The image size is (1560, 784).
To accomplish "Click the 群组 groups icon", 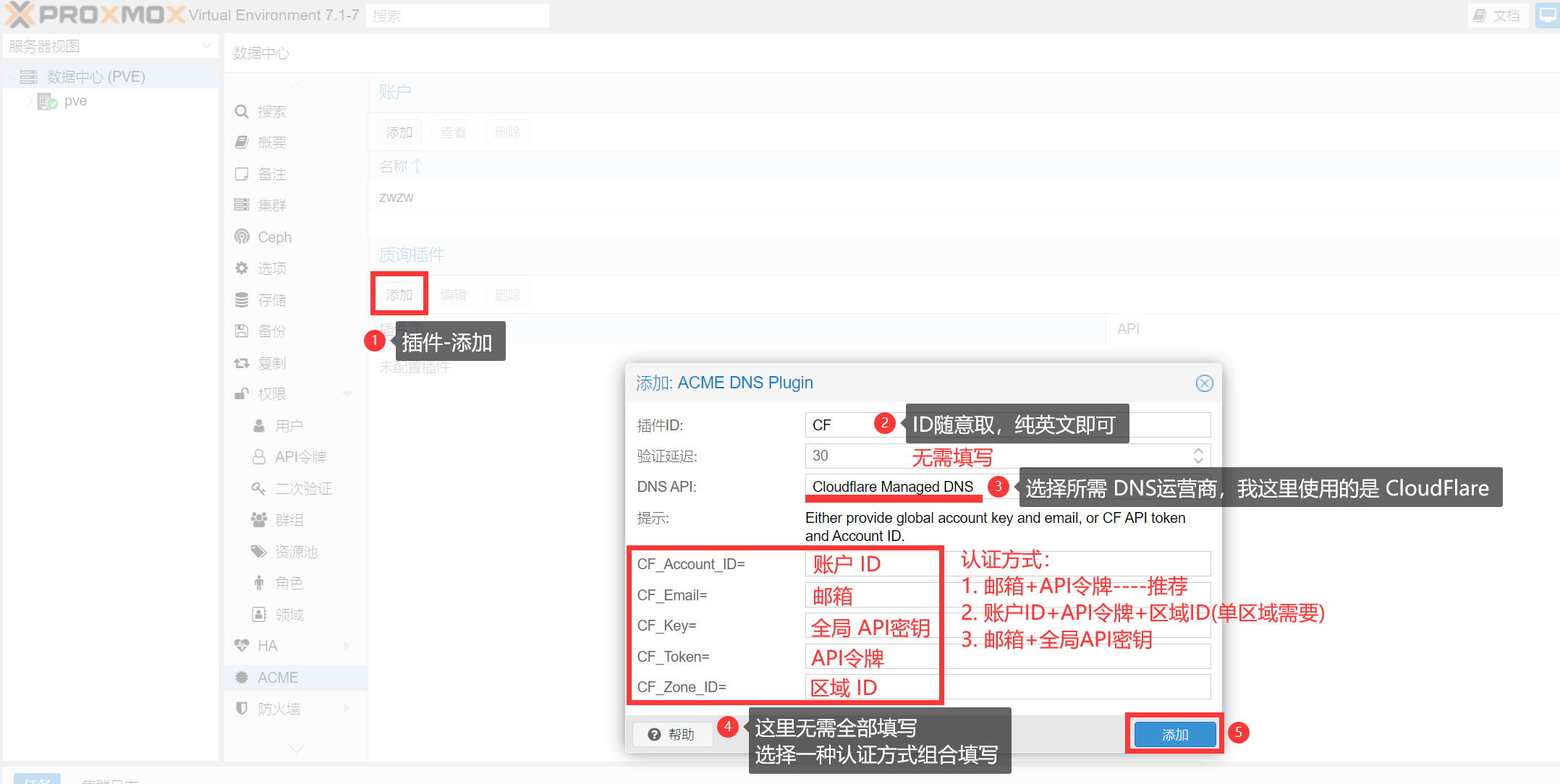I will (259, 520).
